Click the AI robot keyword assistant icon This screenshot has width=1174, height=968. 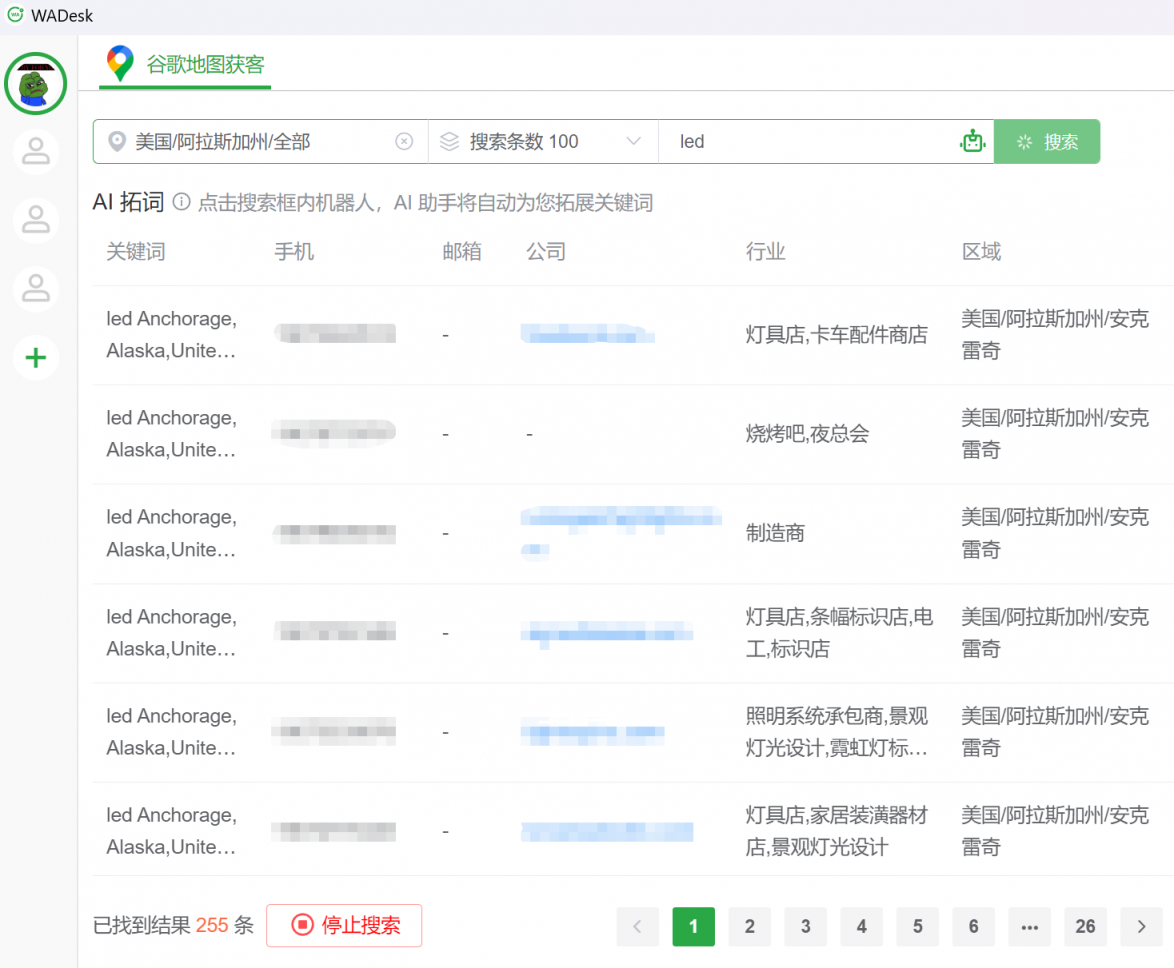[x=972, y=142]
